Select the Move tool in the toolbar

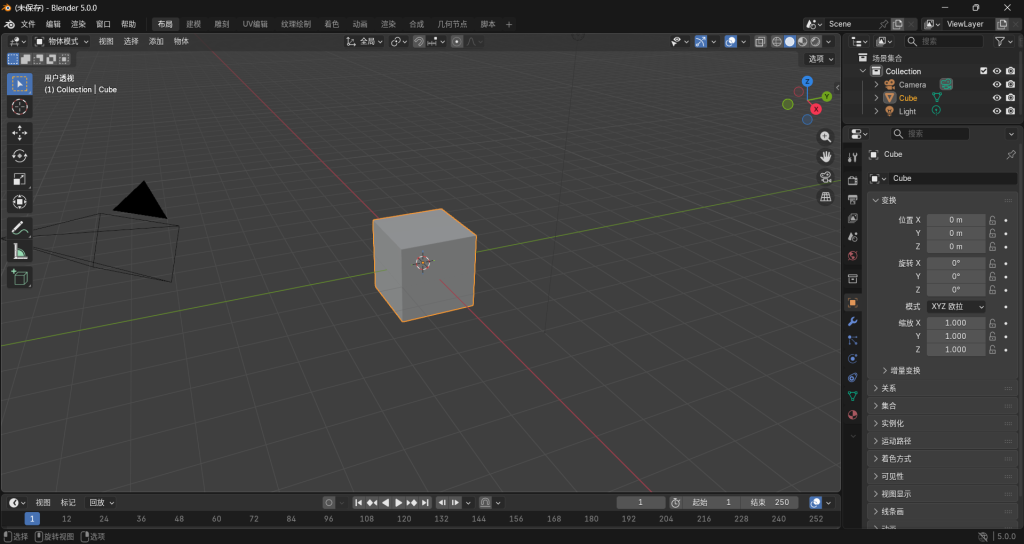click(x=19, y=132)
